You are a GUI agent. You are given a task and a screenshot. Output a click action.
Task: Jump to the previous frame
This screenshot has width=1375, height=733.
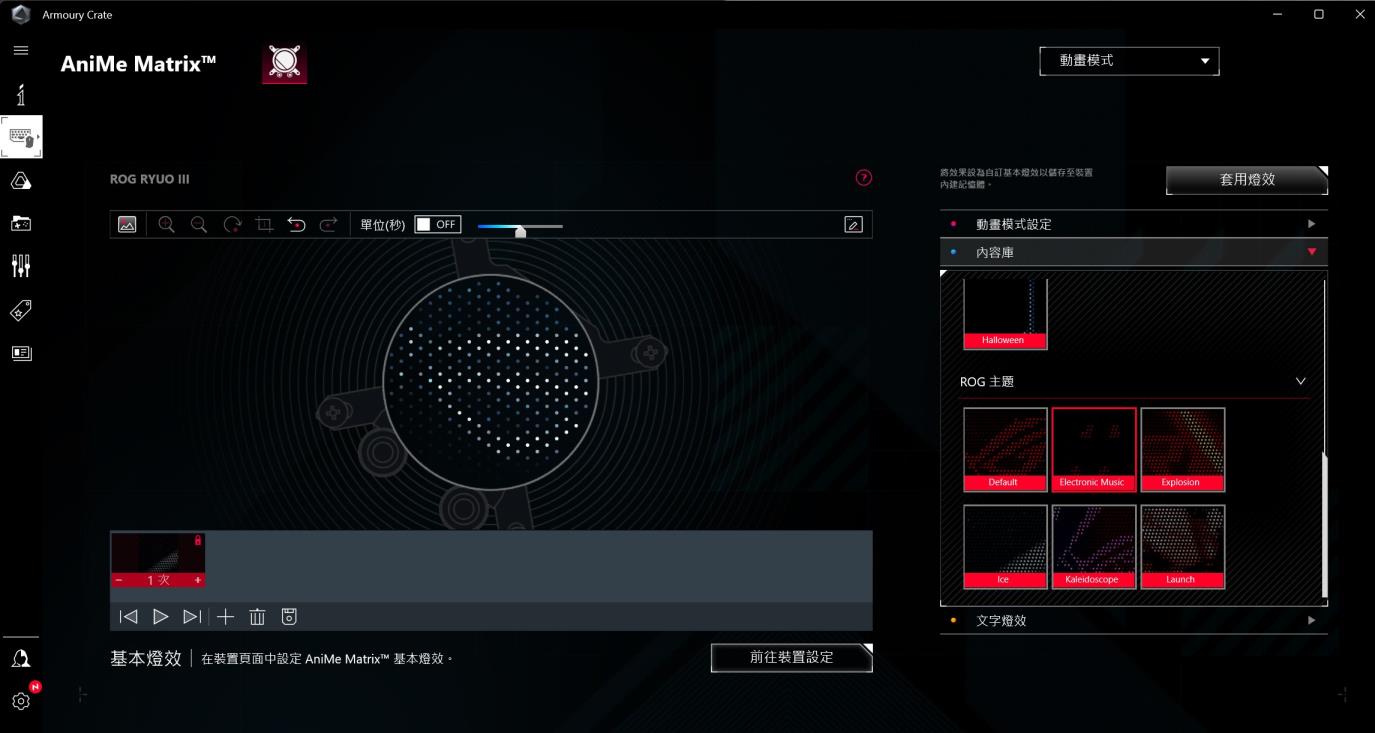(x=128, y=617)
